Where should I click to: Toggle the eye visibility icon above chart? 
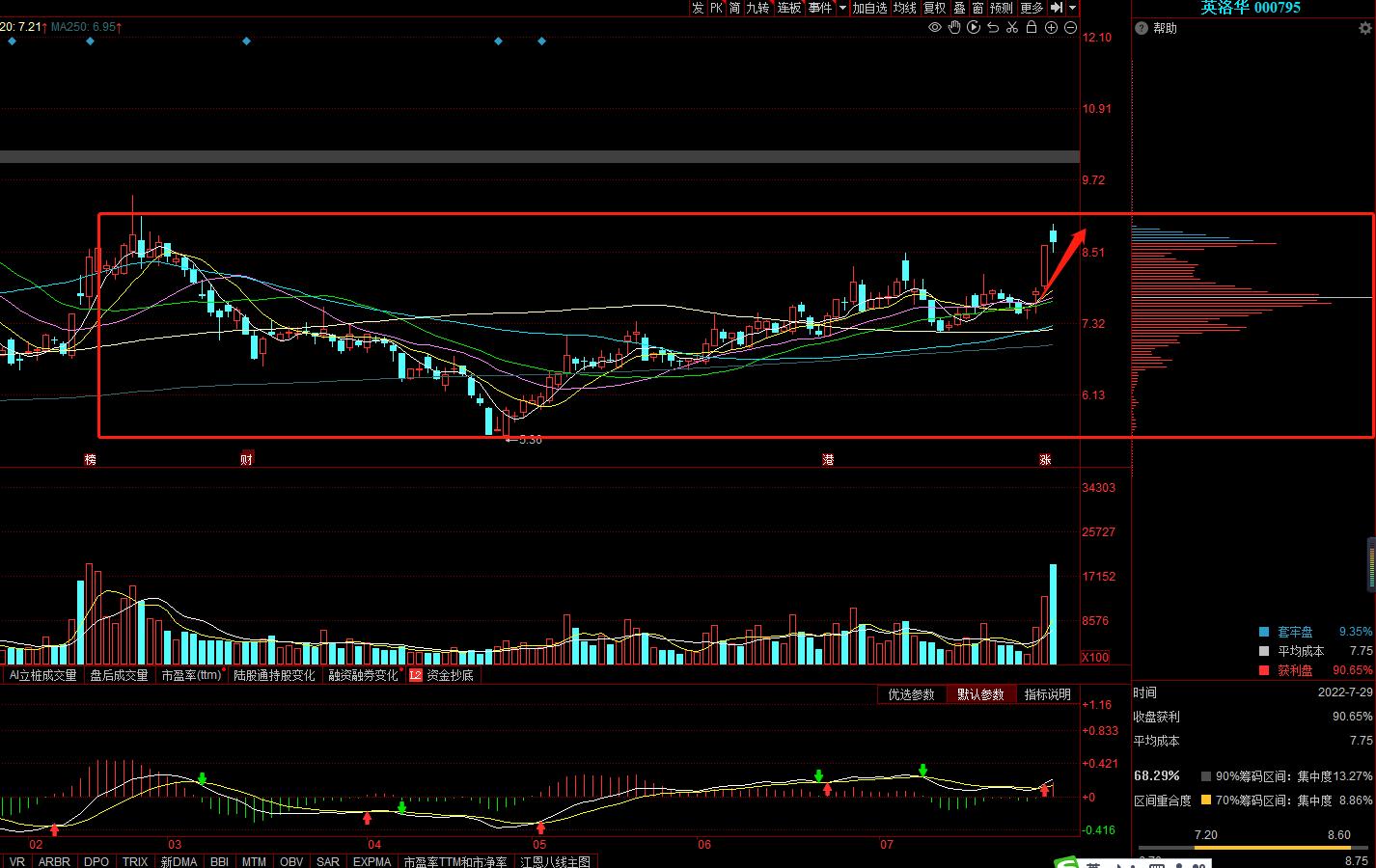[x=934, y=28]
